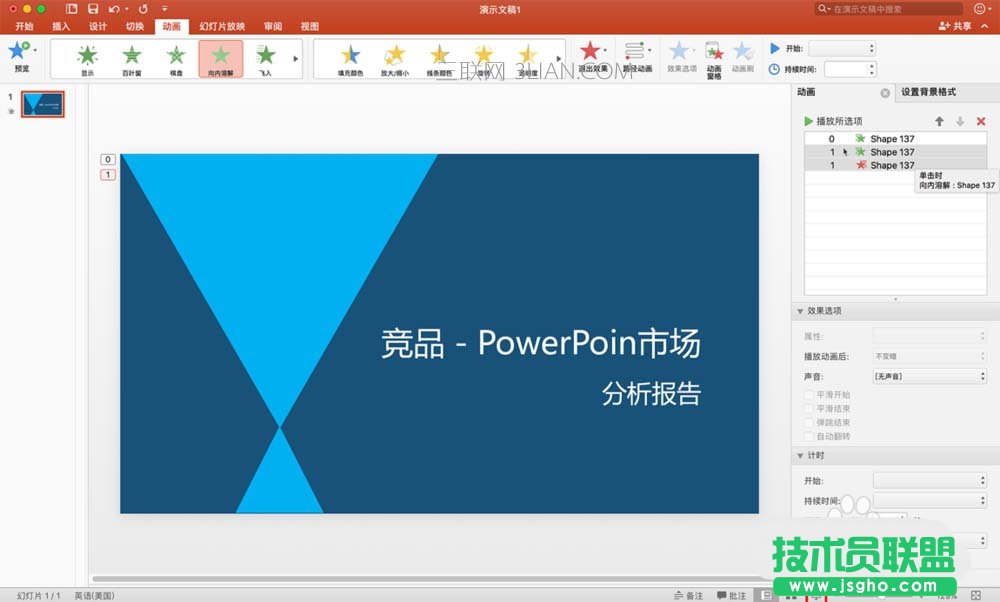
Task: Expand the entrance effects gallery arrow
Action: pos(295,59)
